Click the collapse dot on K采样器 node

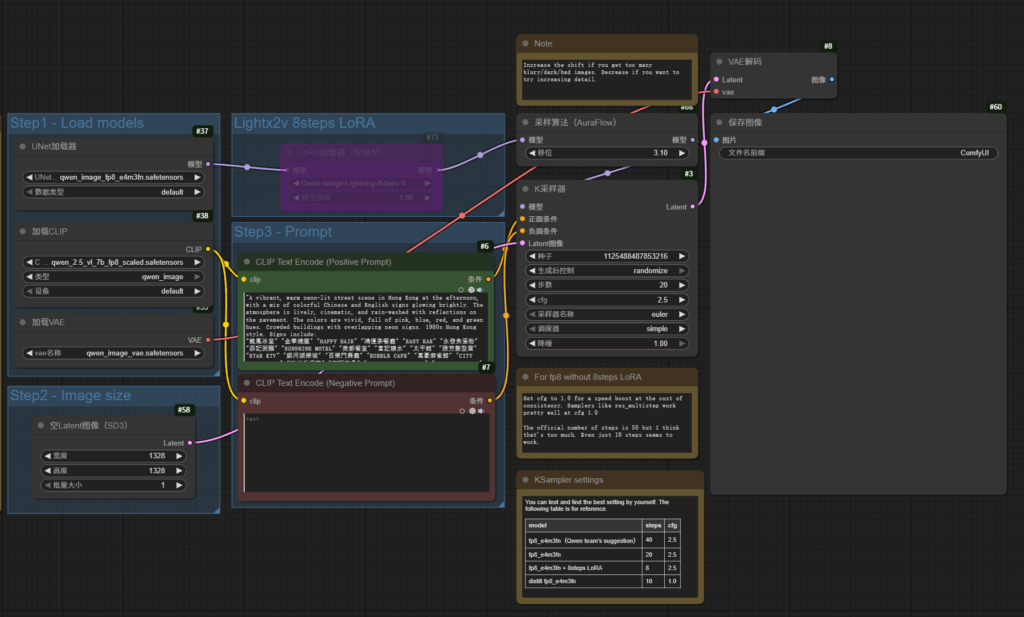526,188
